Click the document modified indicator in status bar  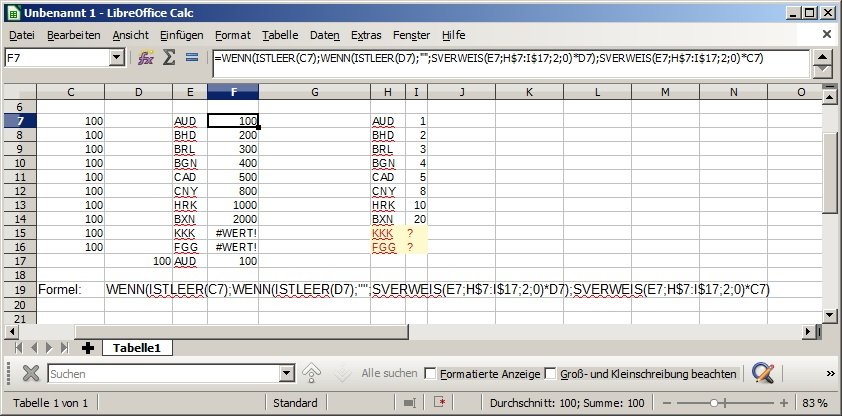click(440, 403)
